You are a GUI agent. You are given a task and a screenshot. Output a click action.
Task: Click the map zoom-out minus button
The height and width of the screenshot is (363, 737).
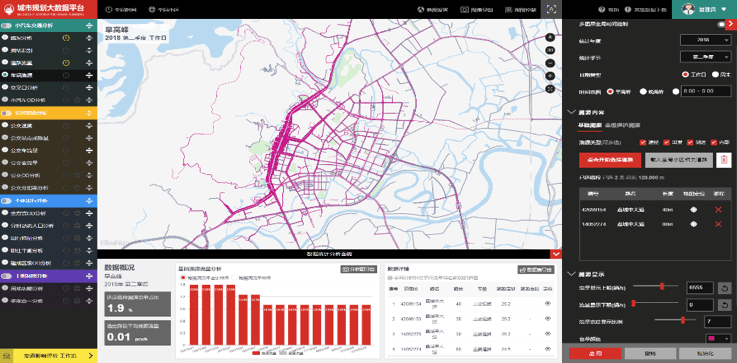click(551, 63)
